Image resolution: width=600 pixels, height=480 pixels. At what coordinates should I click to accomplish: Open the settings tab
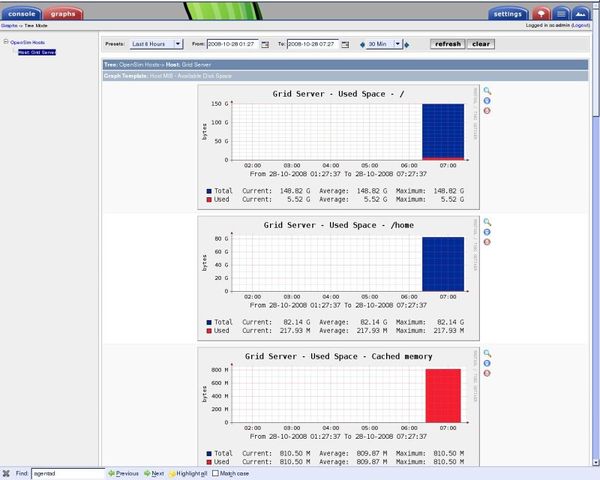[509, 14]
